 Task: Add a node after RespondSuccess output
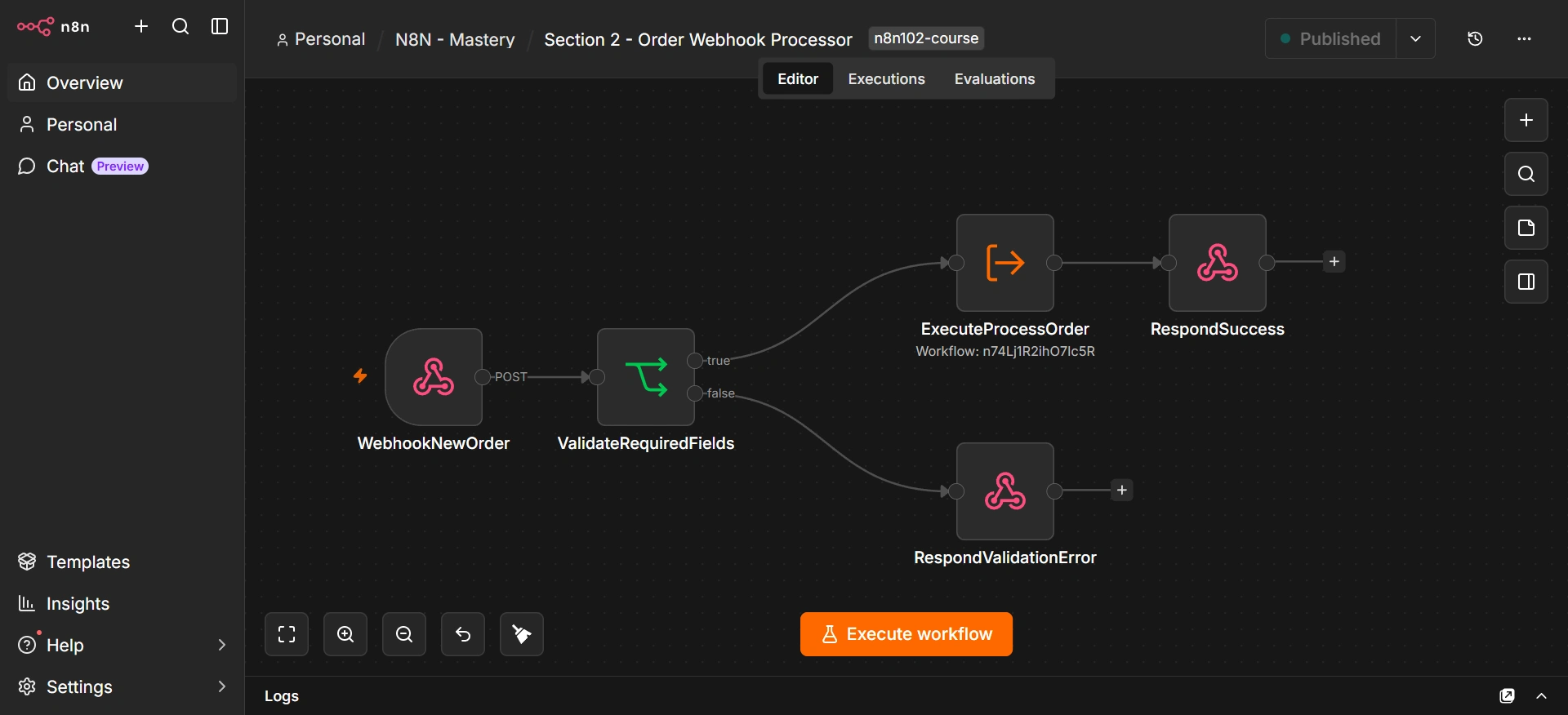pyautogui.click(x=1334, y=262)
